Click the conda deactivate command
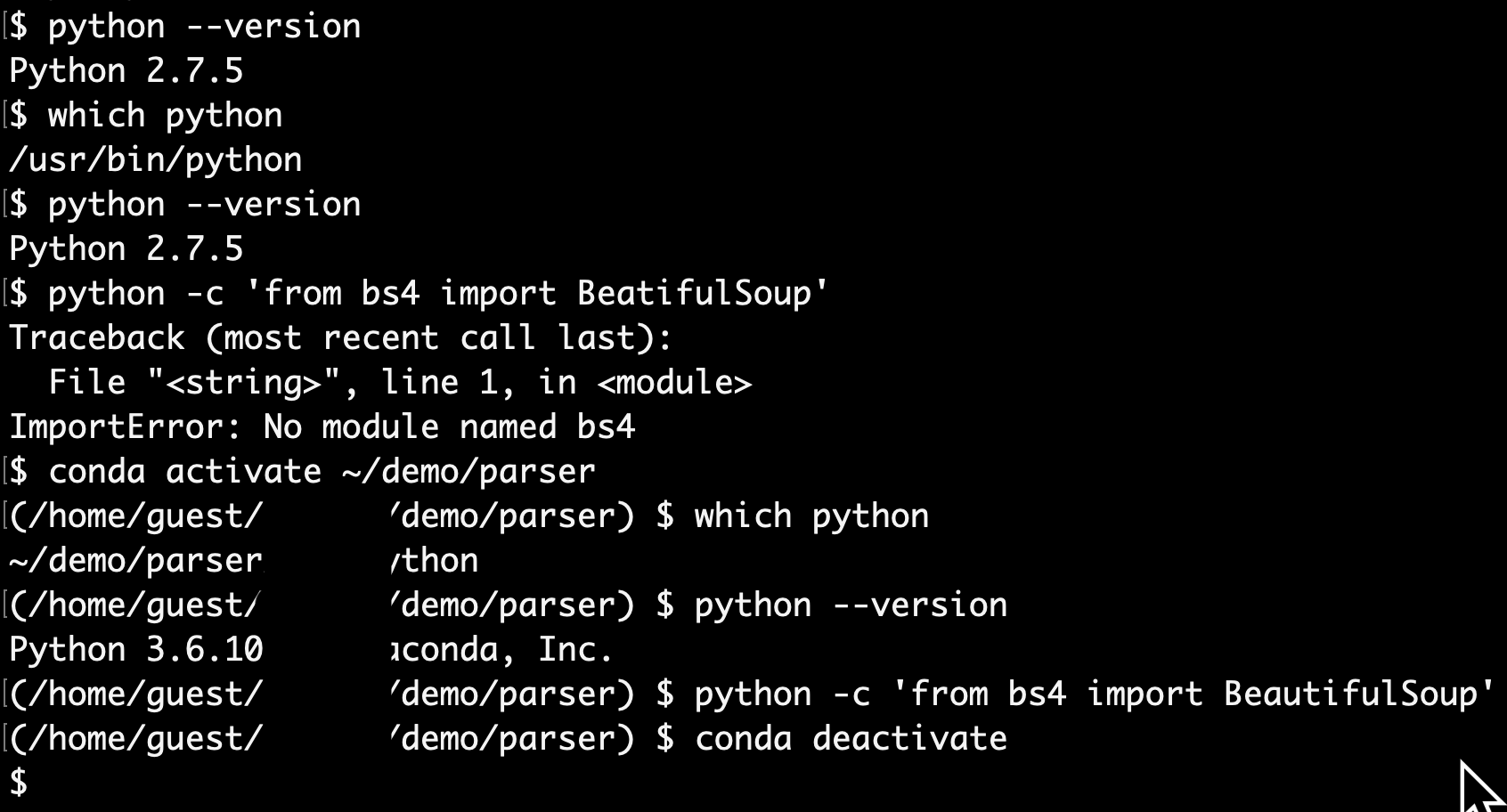 [x=851, y=739]
